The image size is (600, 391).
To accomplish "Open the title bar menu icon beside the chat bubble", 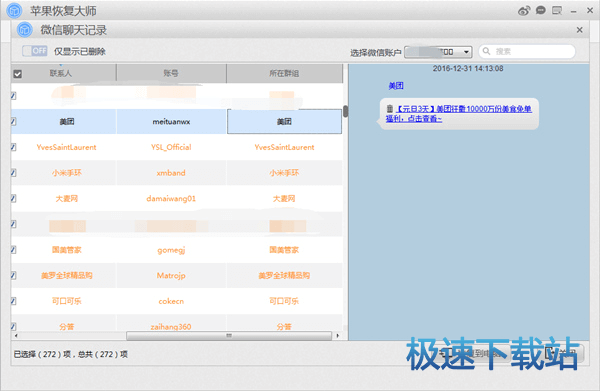I will pos(557,10).
